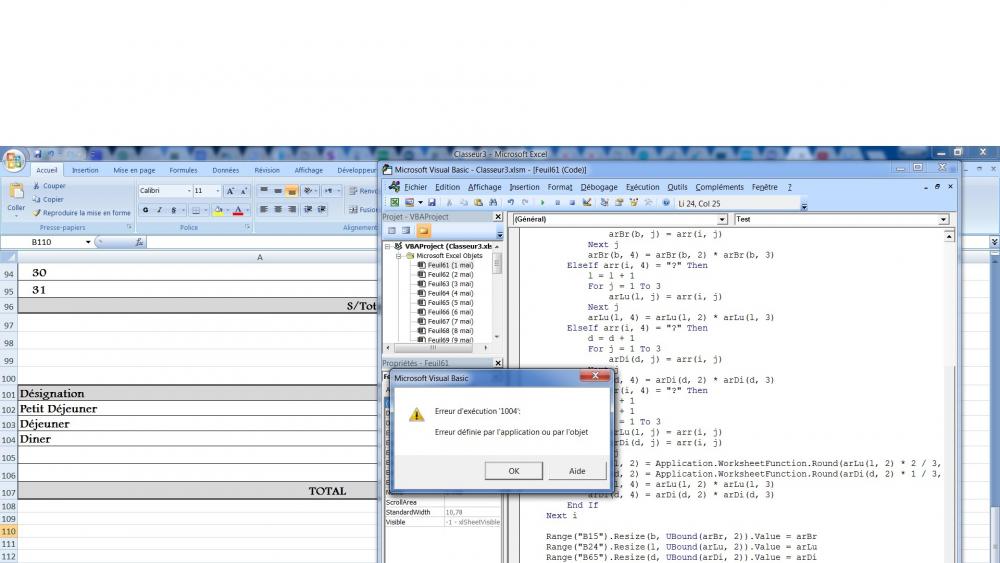
Task: Collapse the VBAProject tree node
Action: [x=387, y=246]
